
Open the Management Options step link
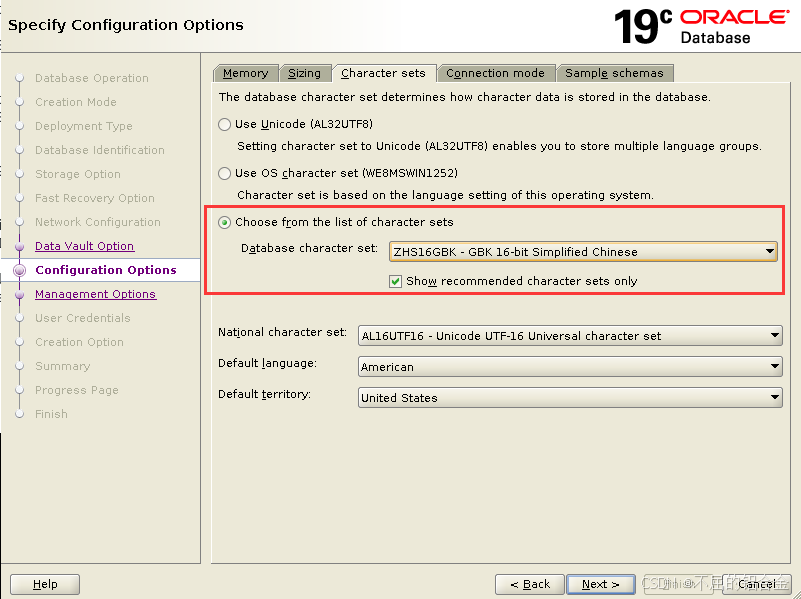point(96,294)
